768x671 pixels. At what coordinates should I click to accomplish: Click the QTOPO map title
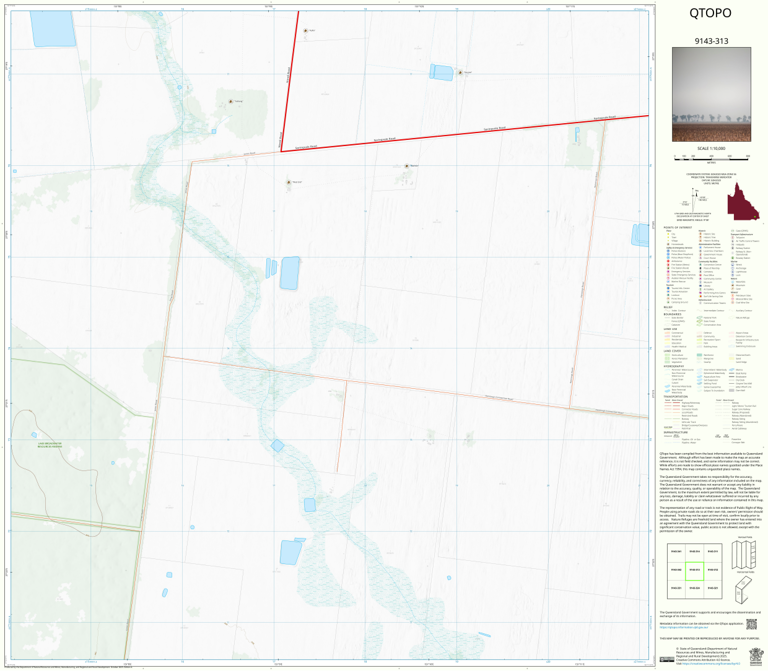pyautogui.click(x=710, y=13)
